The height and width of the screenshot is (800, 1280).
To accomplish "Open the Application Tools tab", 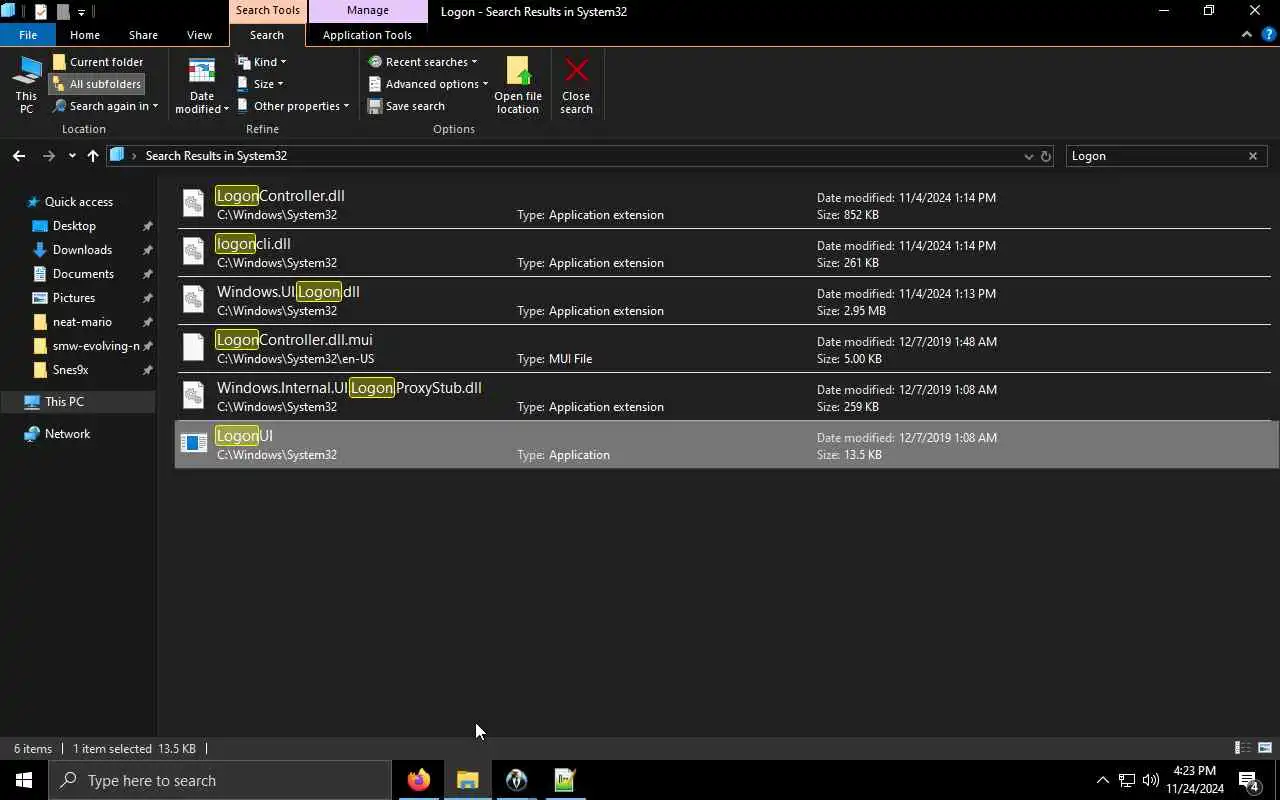I will 367,35.
